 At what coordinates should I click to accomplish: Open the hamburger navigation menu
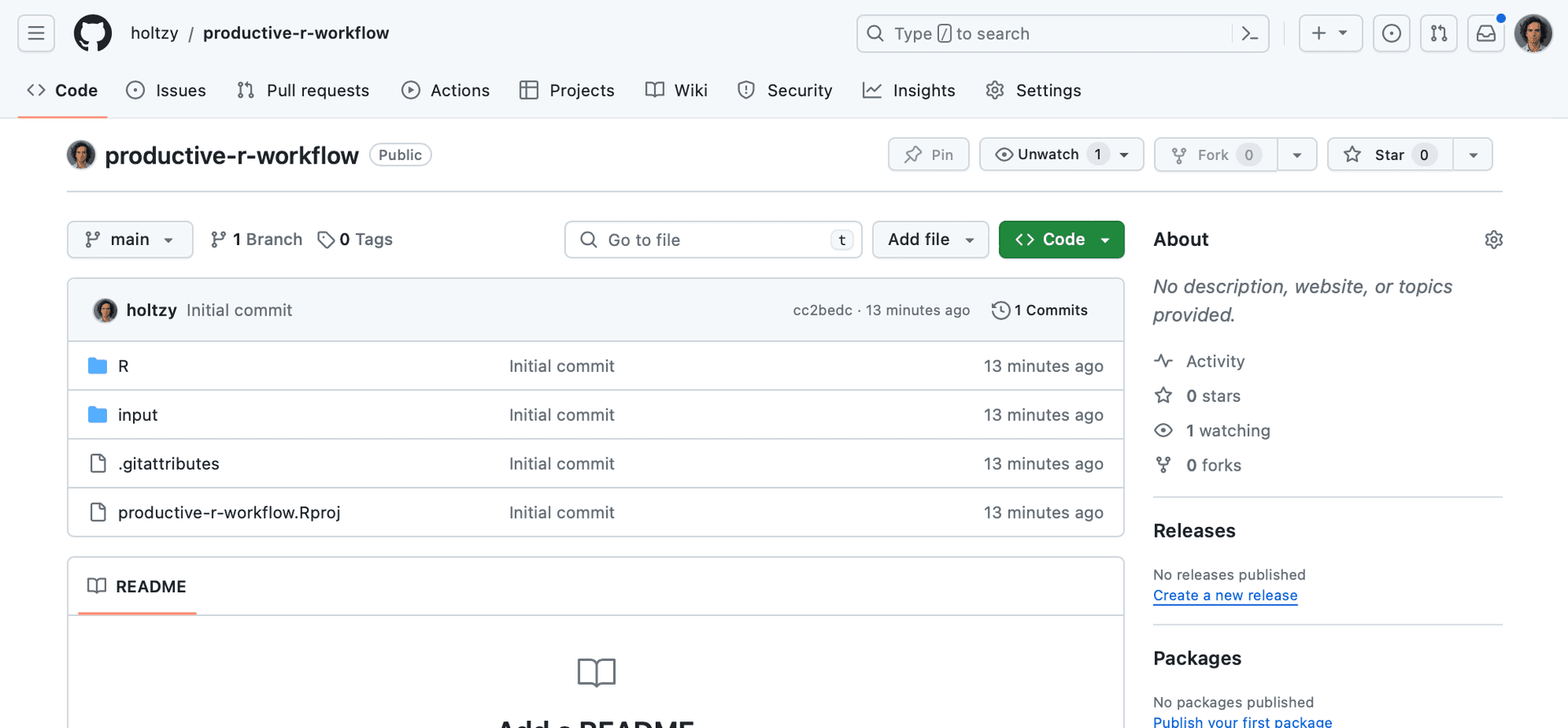pyautogui.click(x=36, y=33)
